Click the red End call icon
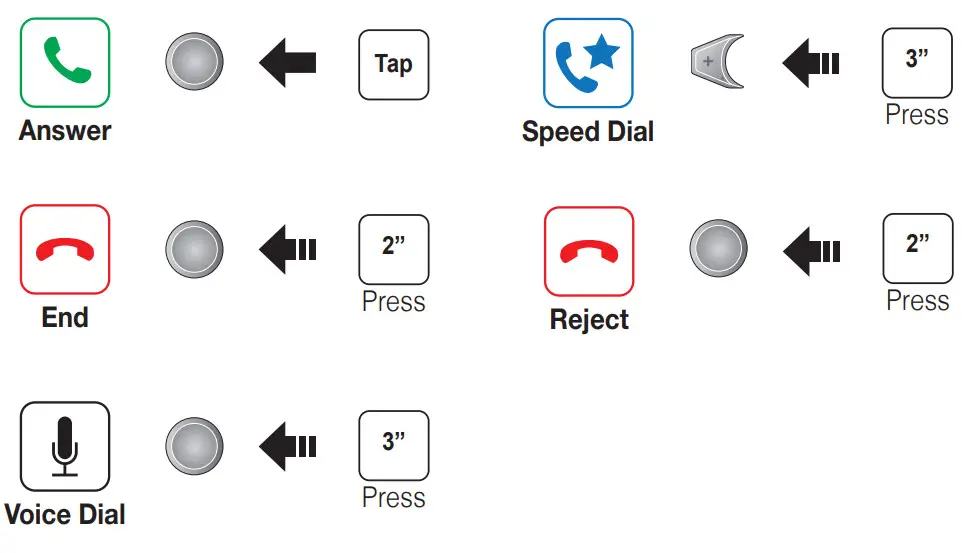Image resolution: width=968 pixels, height=553 pixels. 65,249
